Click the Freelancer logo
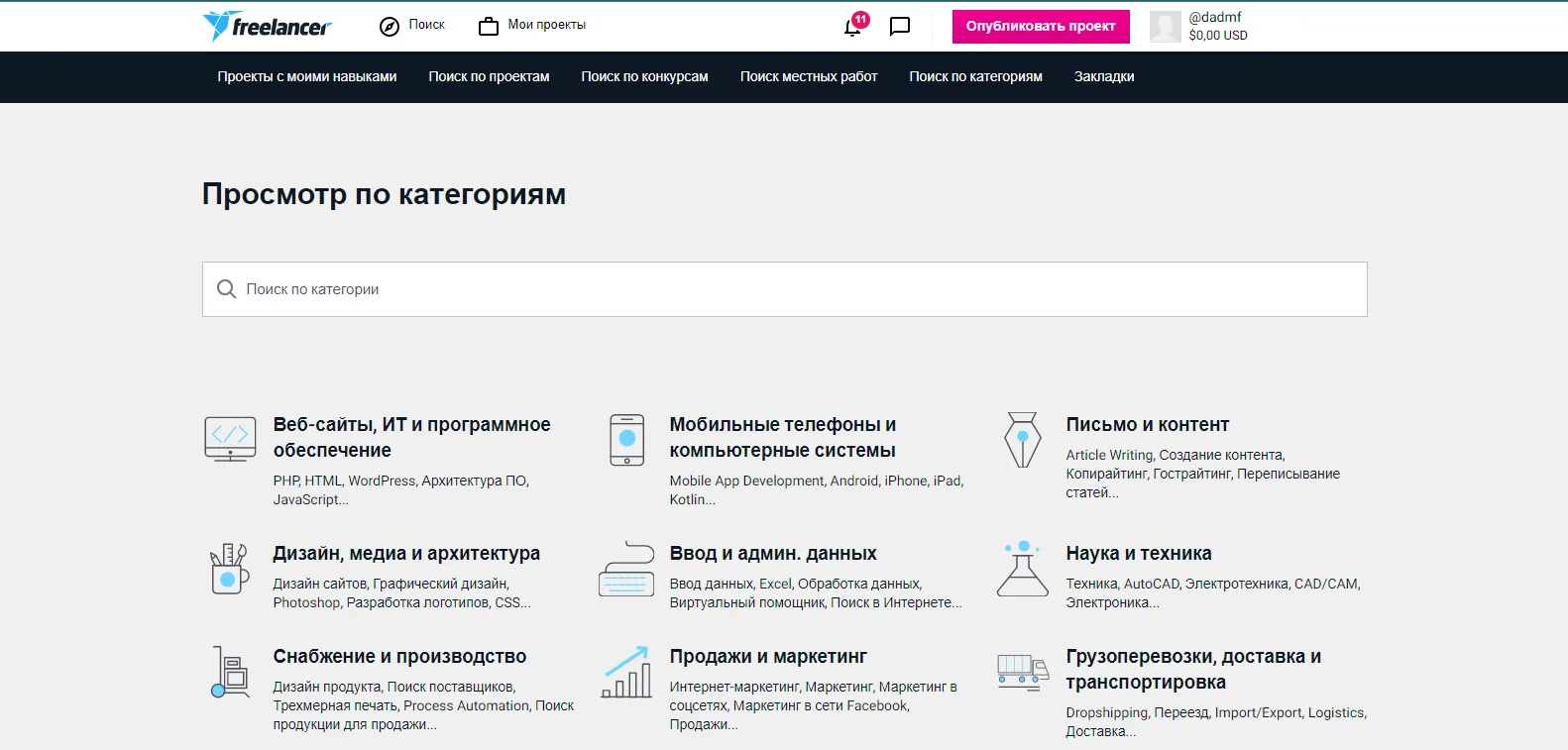 pos(268,26)
